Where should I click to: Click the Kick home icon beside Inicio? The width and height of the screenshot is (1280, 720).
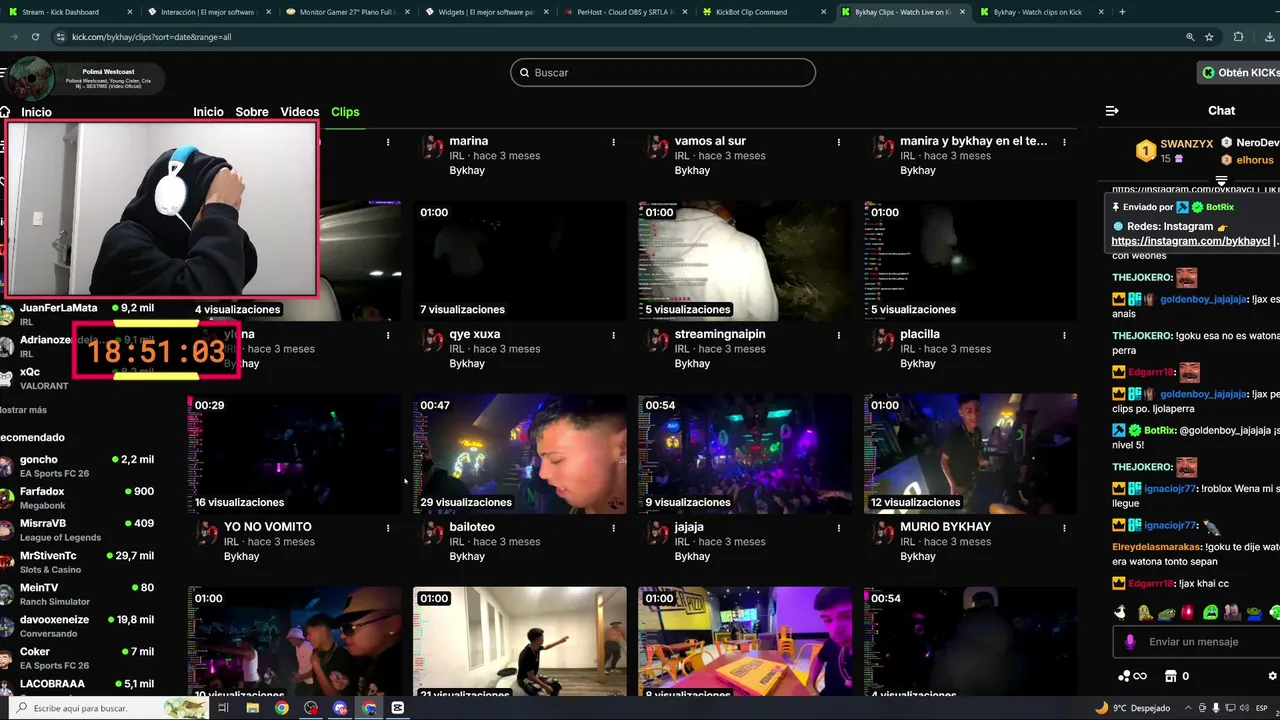[5, 112]
